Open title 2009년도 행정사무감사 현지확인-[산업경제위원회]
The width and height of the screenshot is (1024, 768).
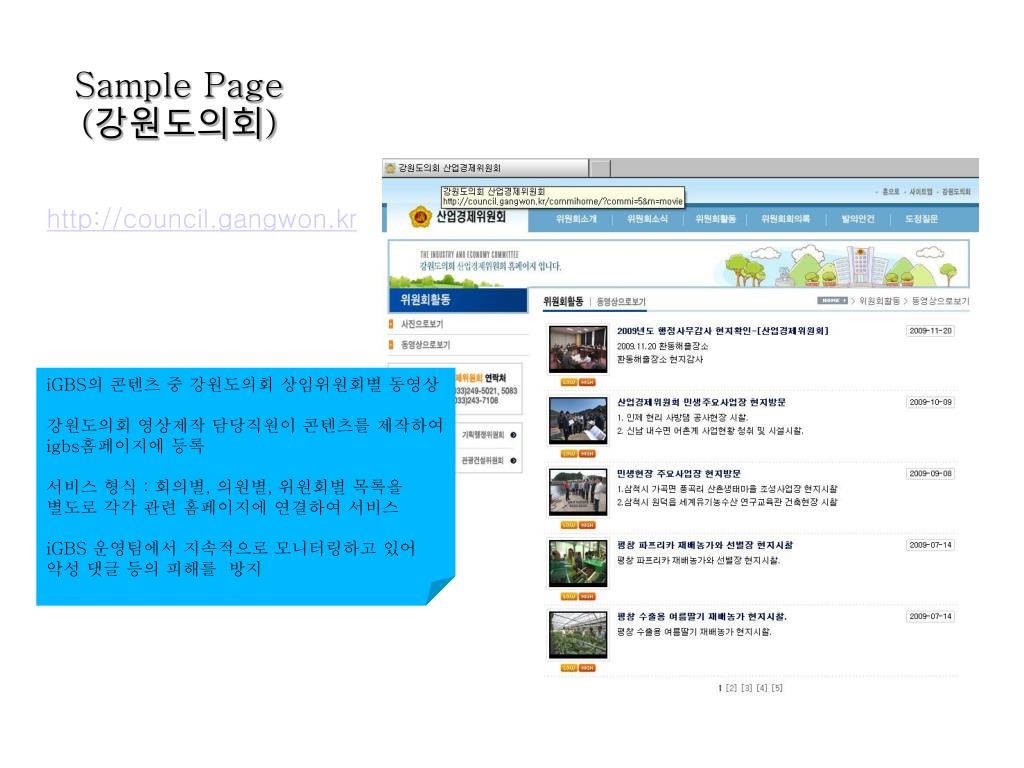[722, 331]
